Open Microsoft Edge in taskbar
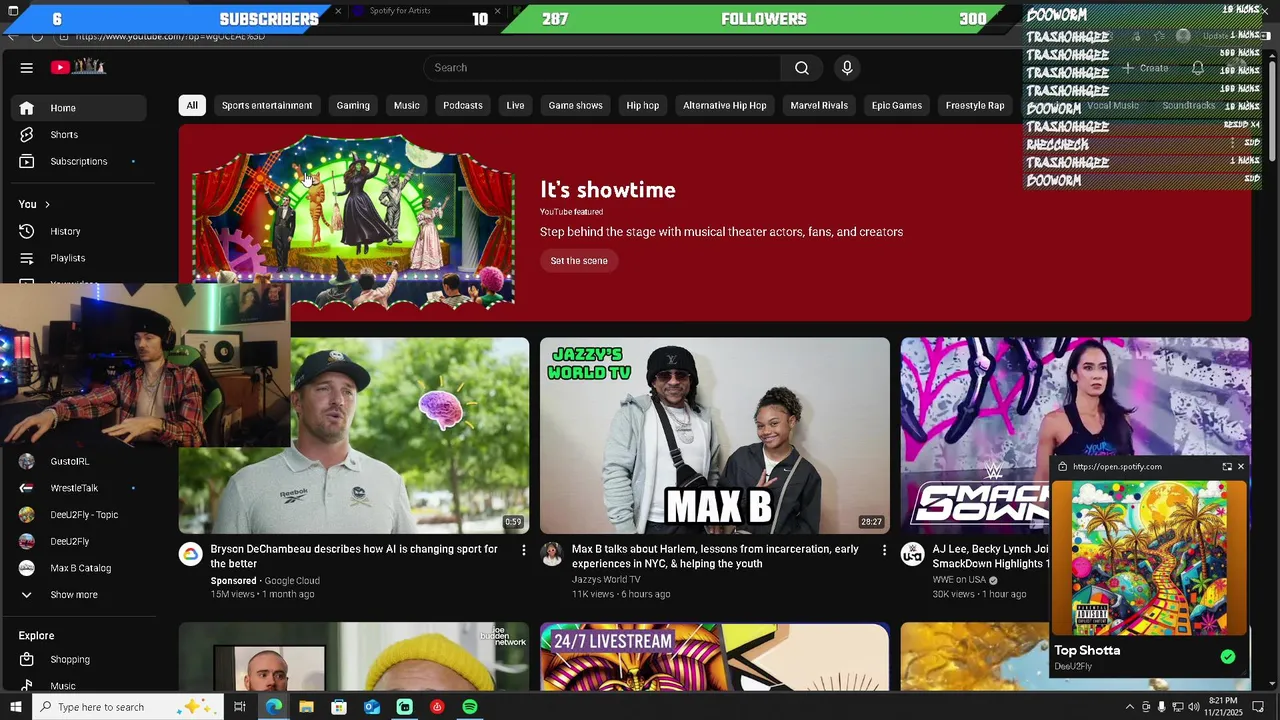 click(x=274, y=707)
